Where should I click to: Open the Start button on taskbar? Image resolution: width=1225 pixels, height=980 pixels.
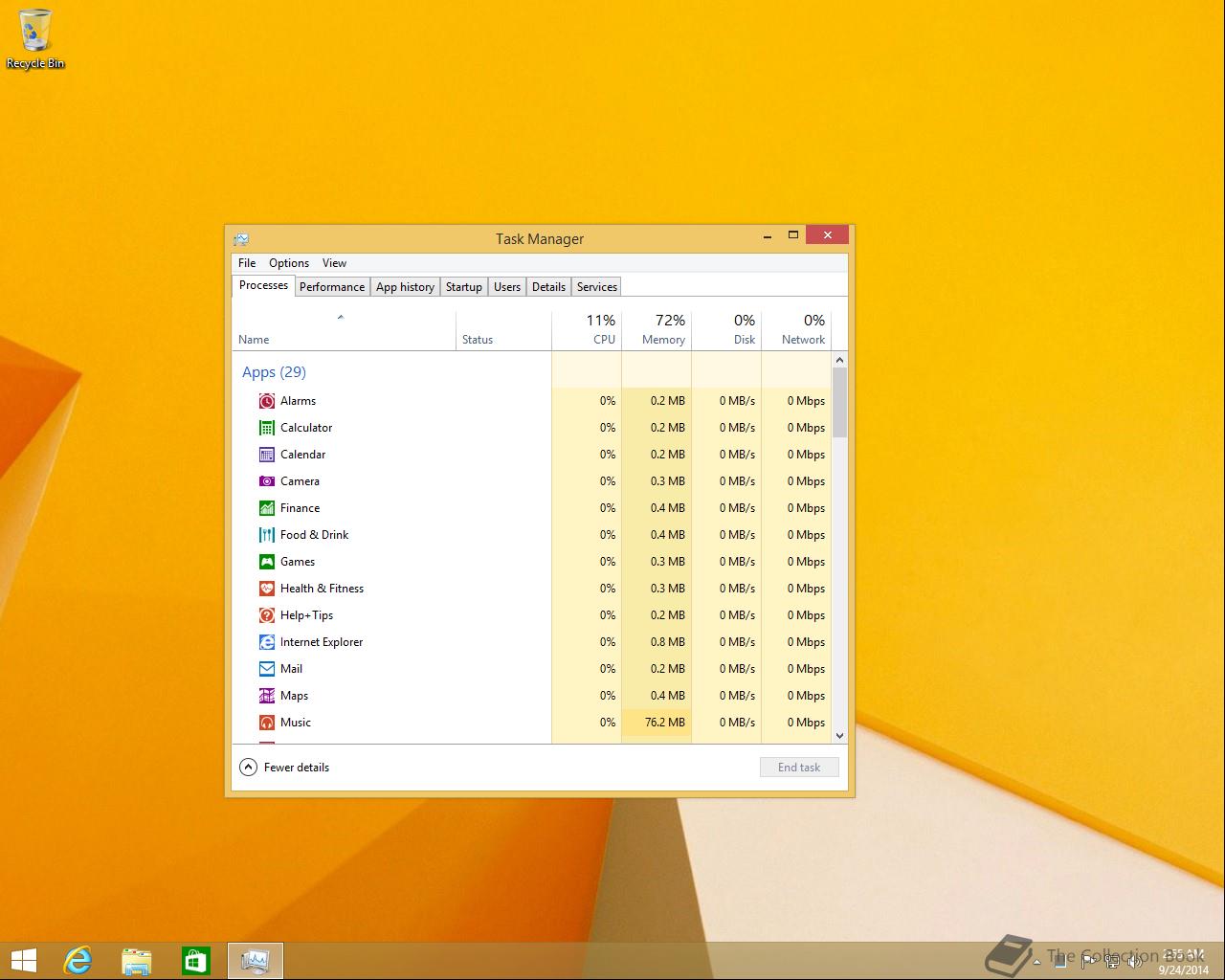[x=23, y=961]
